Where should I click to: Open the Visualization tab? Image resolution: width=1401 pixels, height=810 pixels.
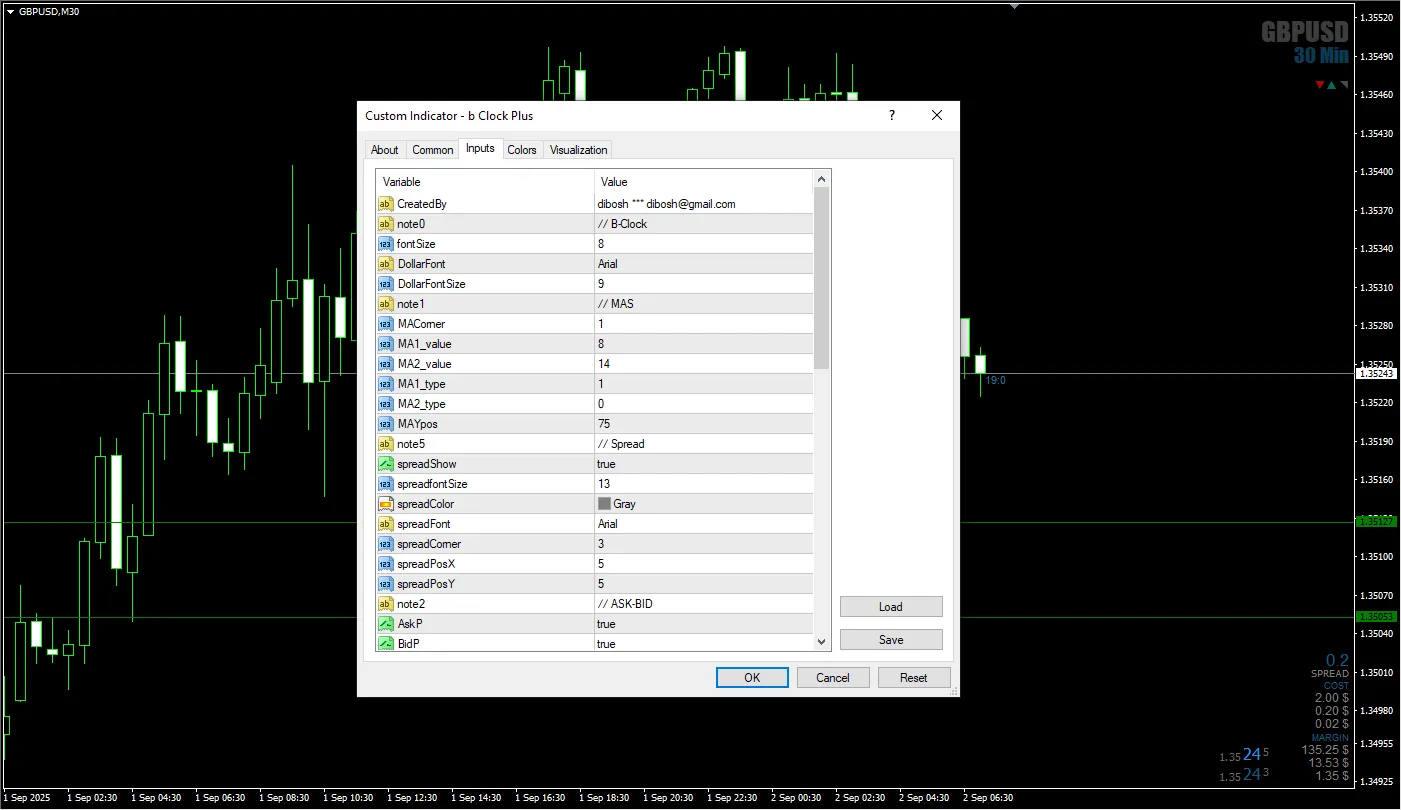(x=578, y=150)
